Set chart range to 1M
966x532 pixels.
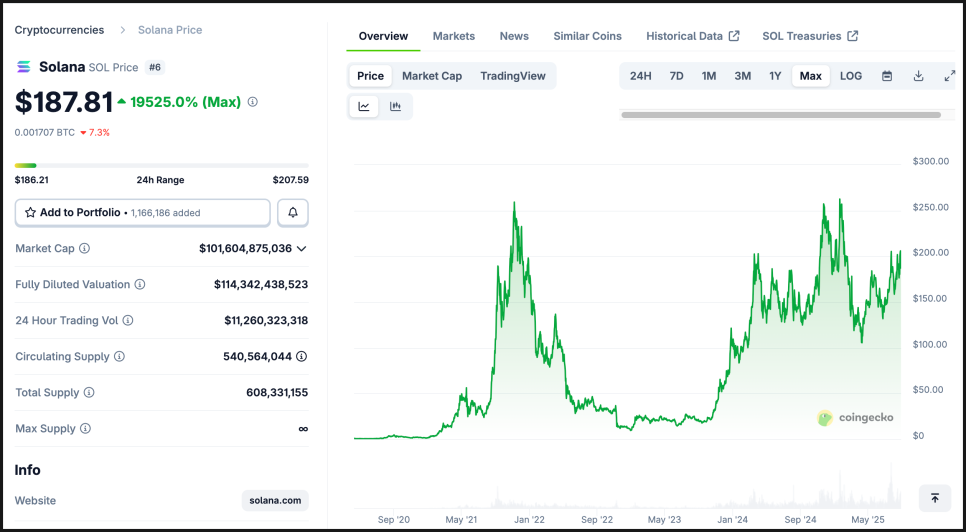pyautogui.click(x=709, y=76)
